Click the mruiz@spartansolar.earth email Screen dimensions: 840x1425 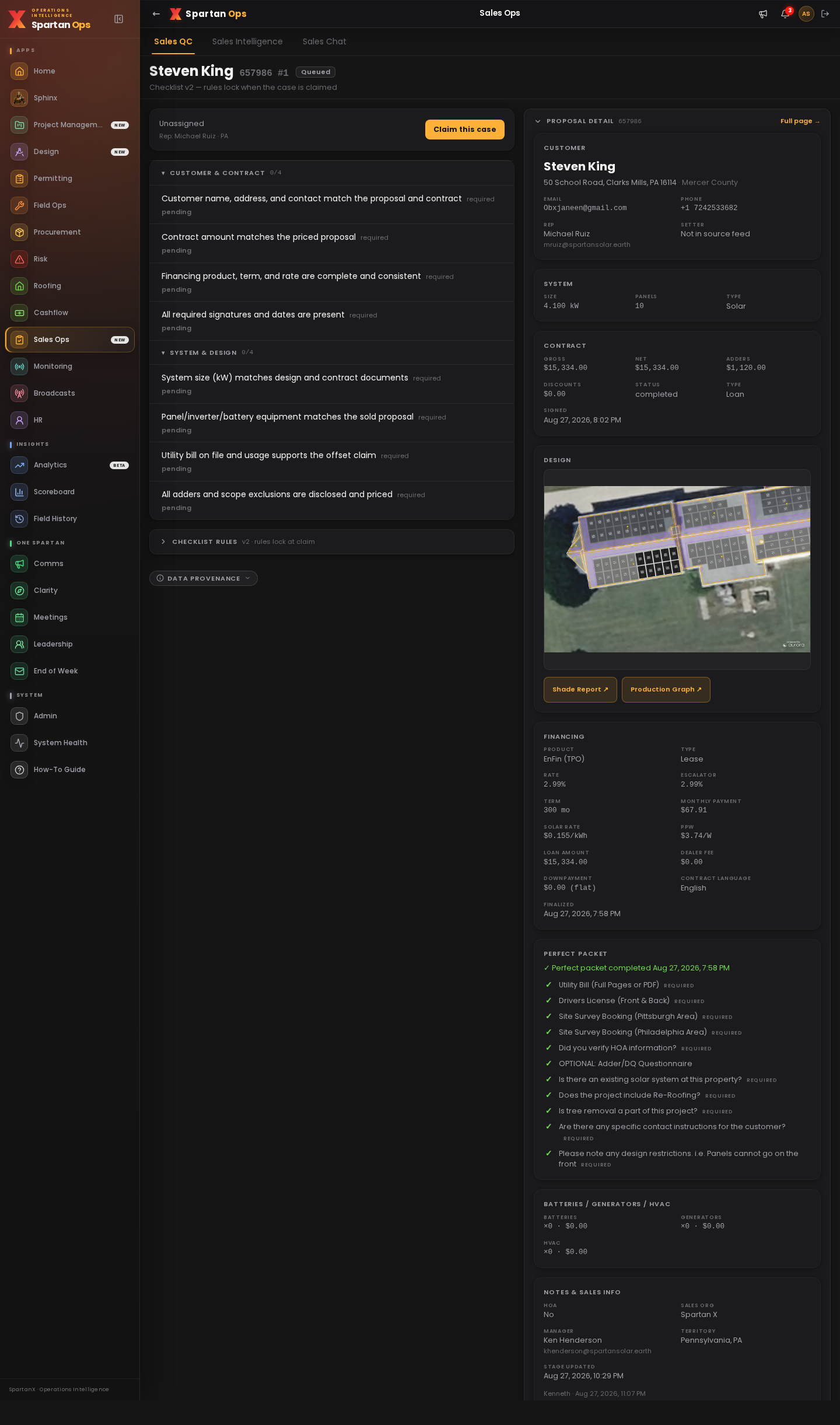click(x=587, y=245)
